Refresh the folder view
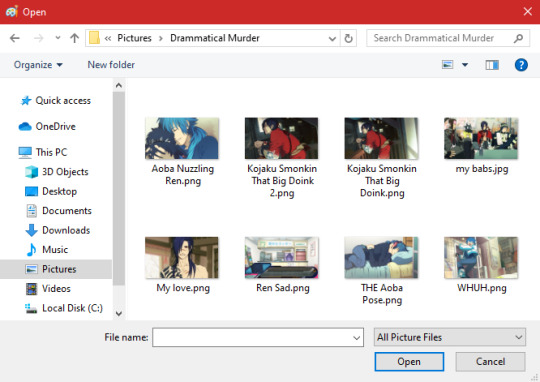540x382 pixels. (x=349, y=38)
